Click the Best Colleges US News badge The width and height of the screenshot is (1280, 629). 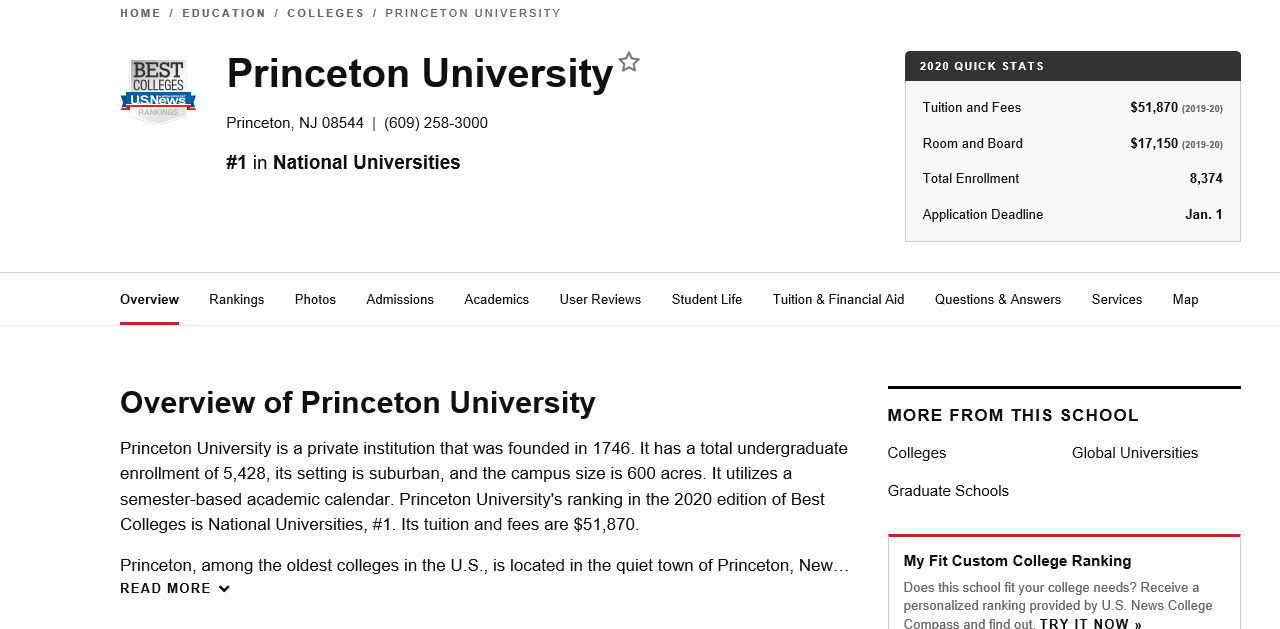tap(158, 91)
